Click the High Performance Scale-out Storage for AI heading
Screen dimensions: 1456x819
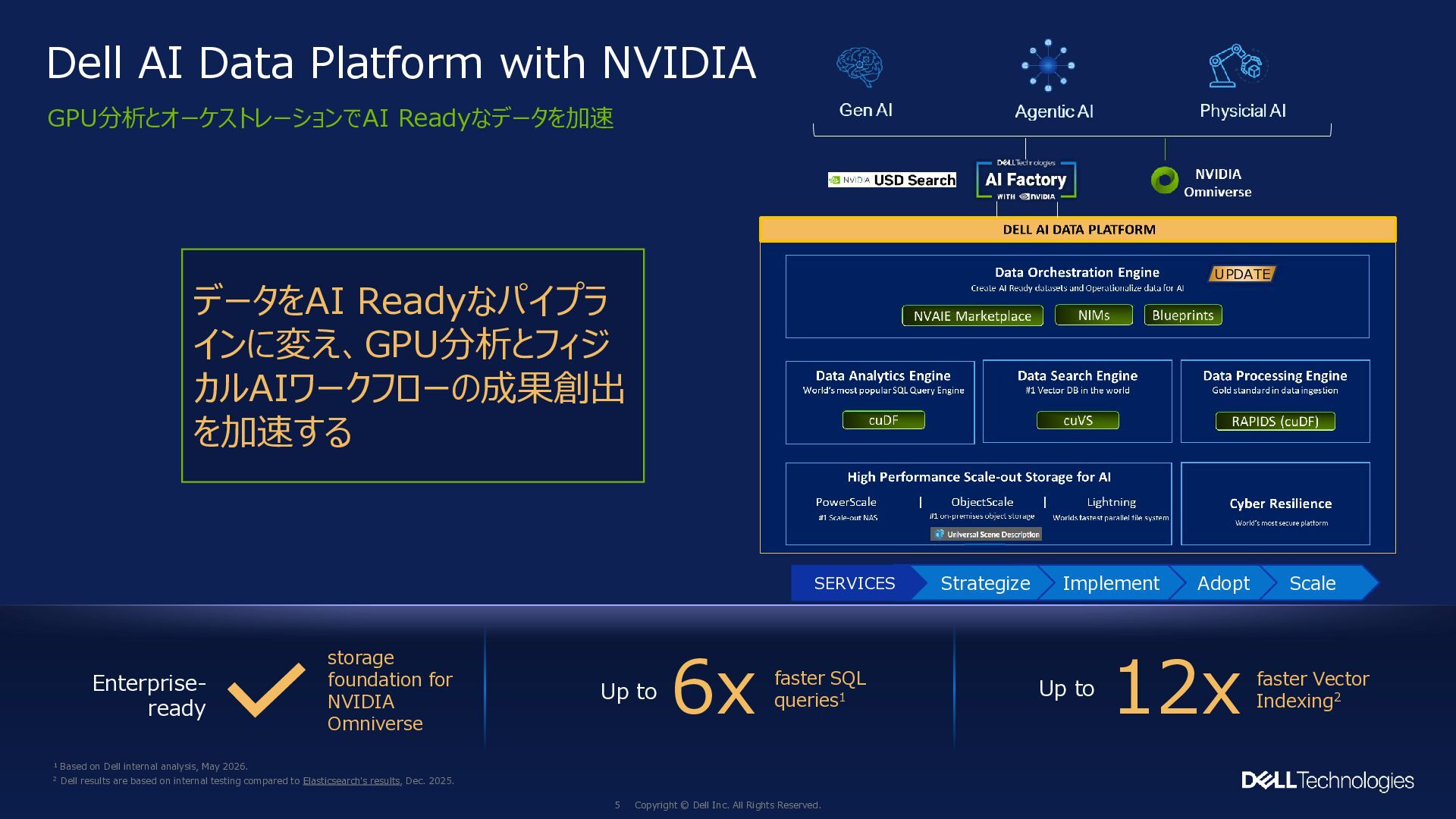(979, 477)
